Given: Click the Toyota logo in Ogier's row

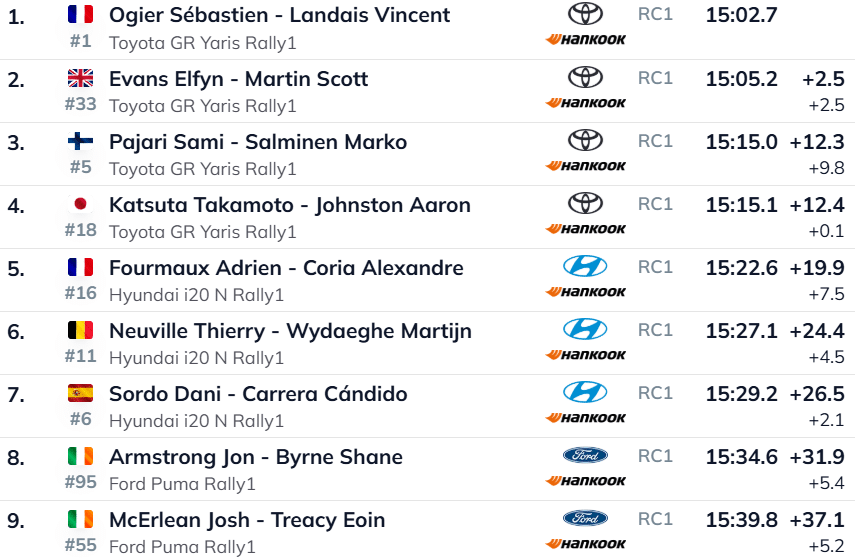Looking at the screenshot, I should [x=585, y=14].
